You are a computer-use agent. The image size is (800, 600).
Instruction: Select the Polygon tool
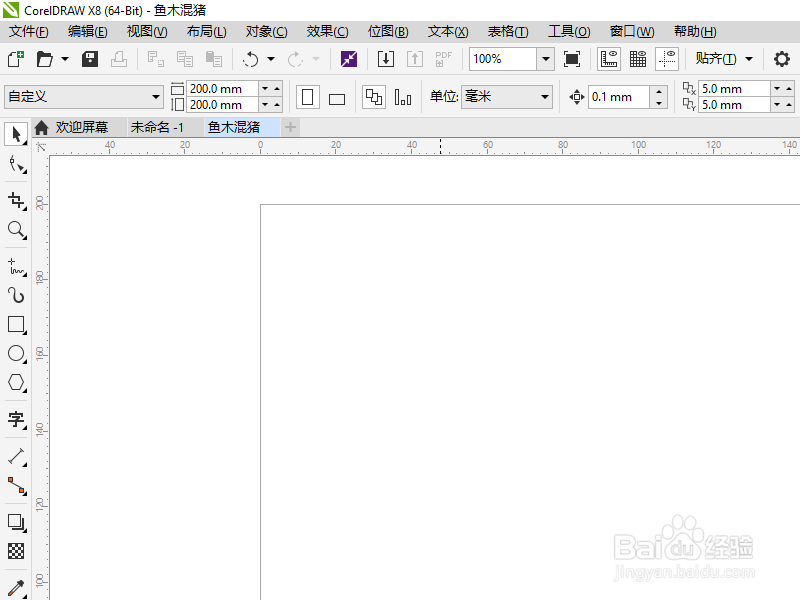click(x=16, y=383)
